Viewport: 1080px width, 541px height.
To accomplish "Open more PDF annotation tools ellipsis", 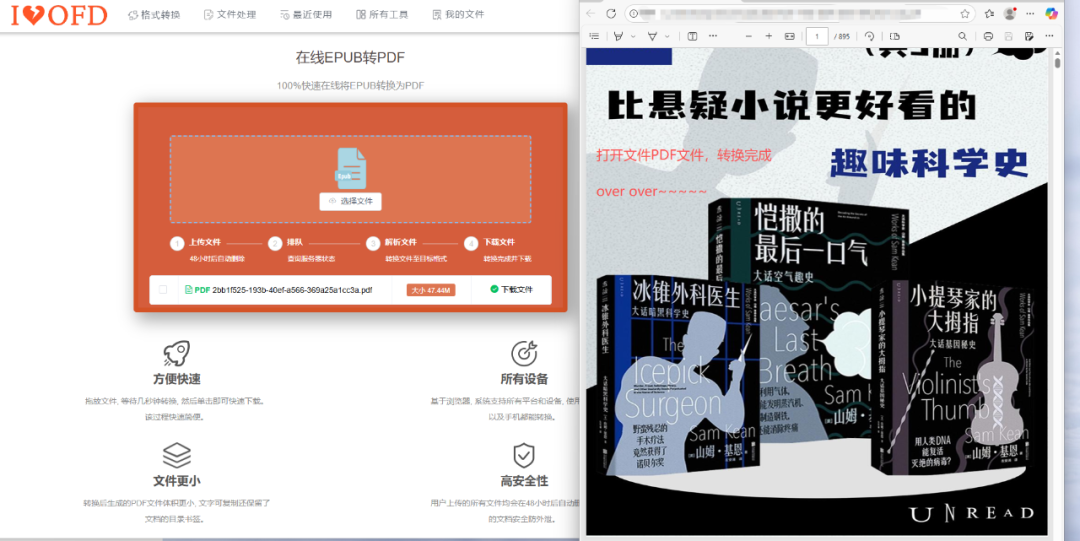I will pyautogui.click(x=713, y=36).
